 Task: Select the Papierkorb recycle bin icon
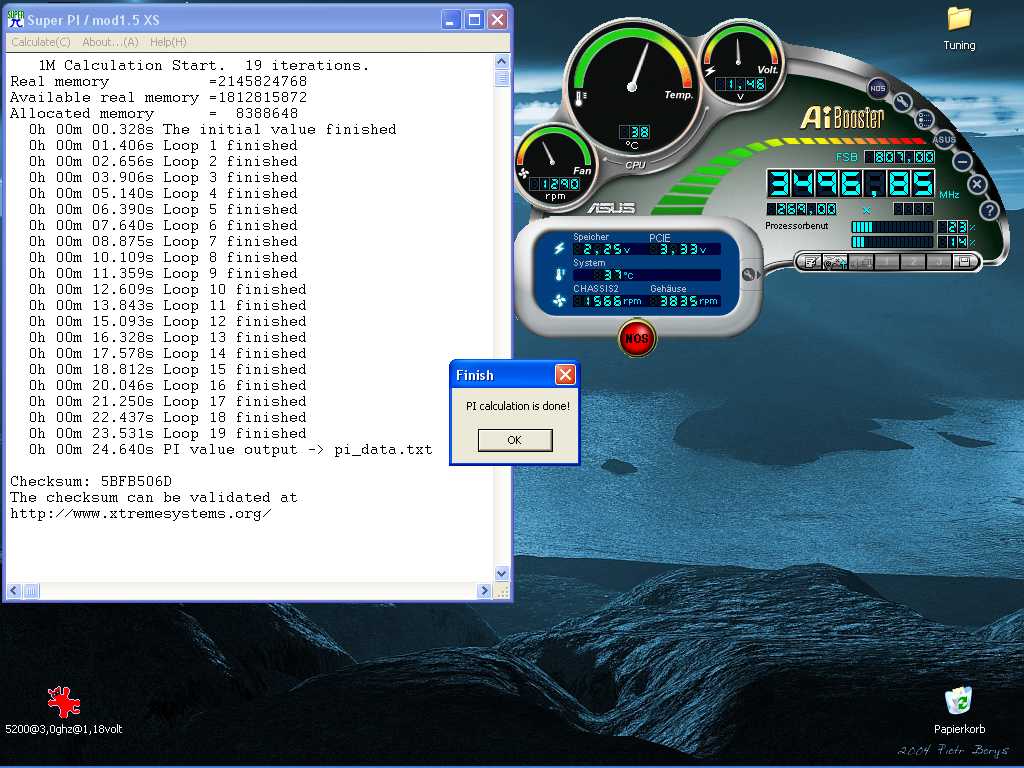point(959,711)
